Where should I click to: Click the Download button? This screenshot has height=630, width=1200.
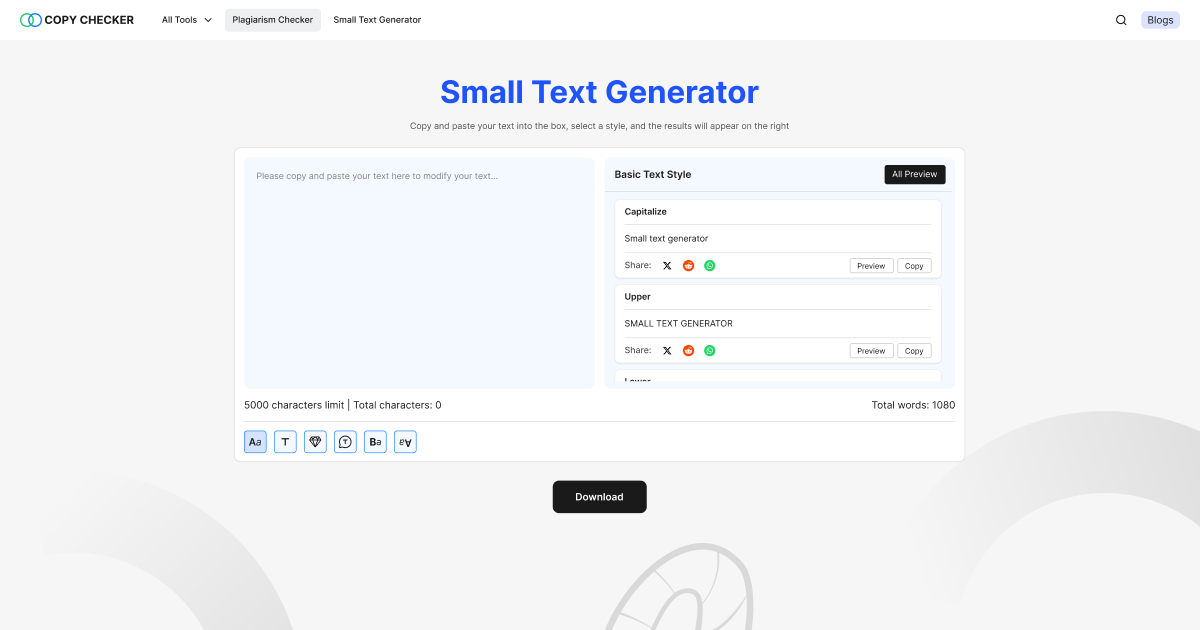point(599,496)
